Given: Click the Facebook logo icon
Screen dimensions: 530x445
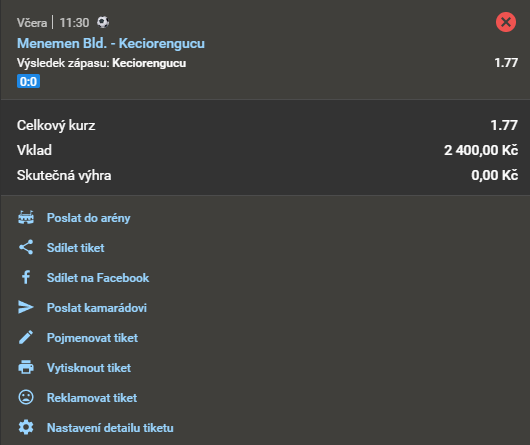Looking at the screenshot, I should (26, 277).
